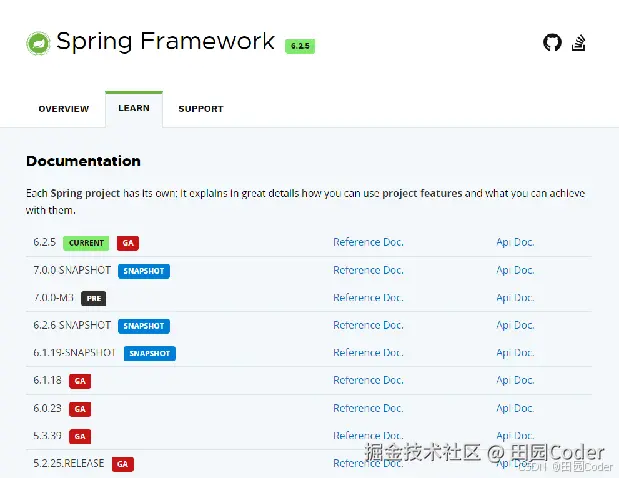Open Reference Doc. for version 6.1.18
The height and width of the screenshot is (478, 619).
click(x=368, y=380)
